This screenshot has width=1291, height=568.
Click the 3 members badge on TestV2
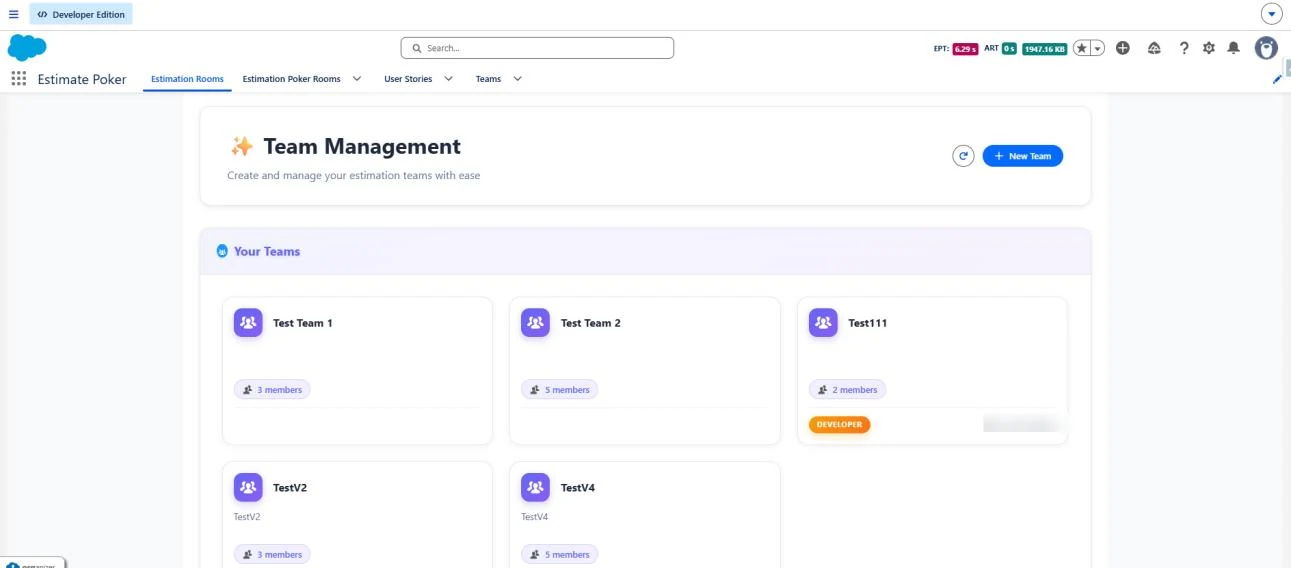pyautogui.click(x=272, y=554)
